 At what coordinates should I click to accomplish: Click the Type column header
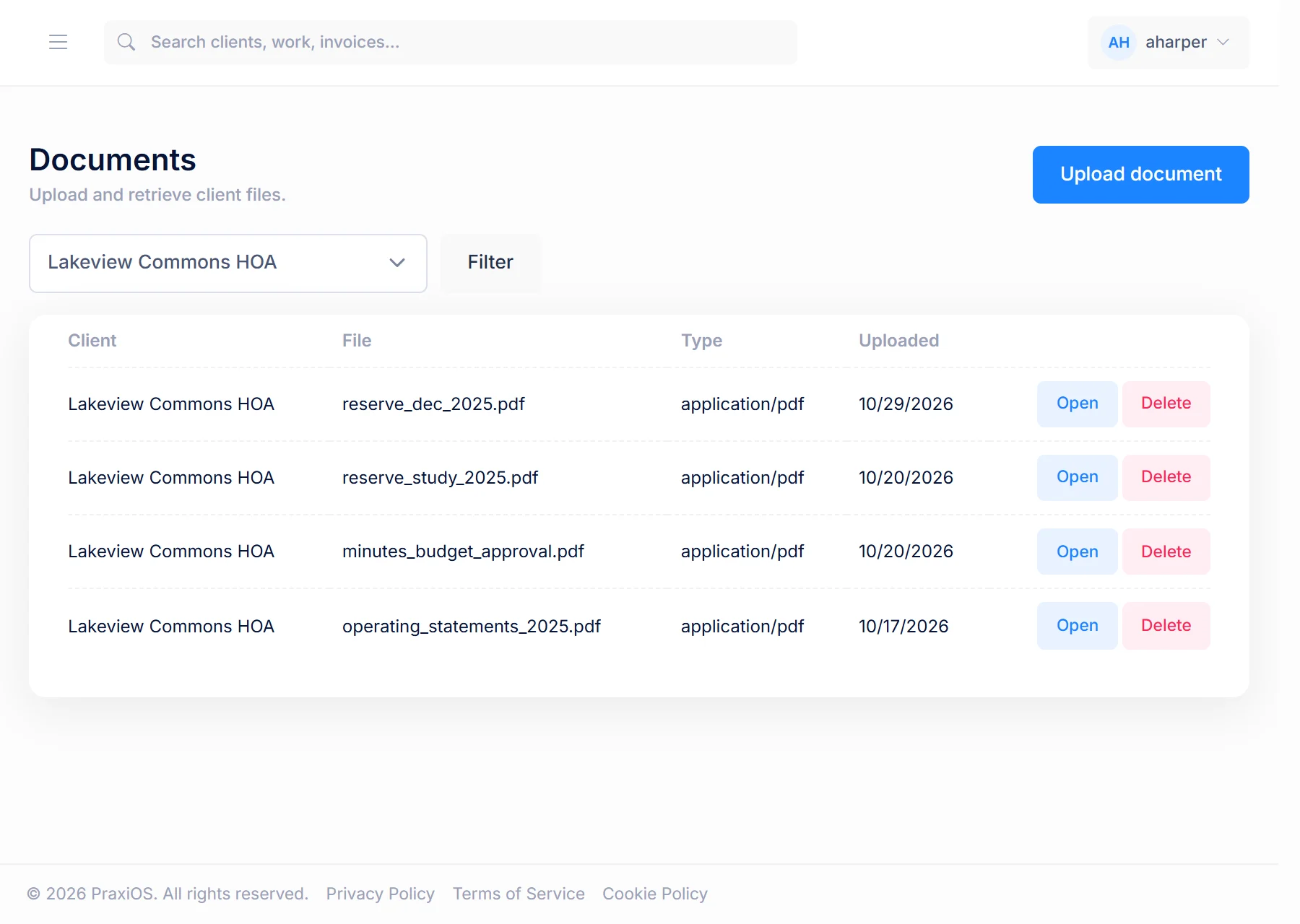701,341
